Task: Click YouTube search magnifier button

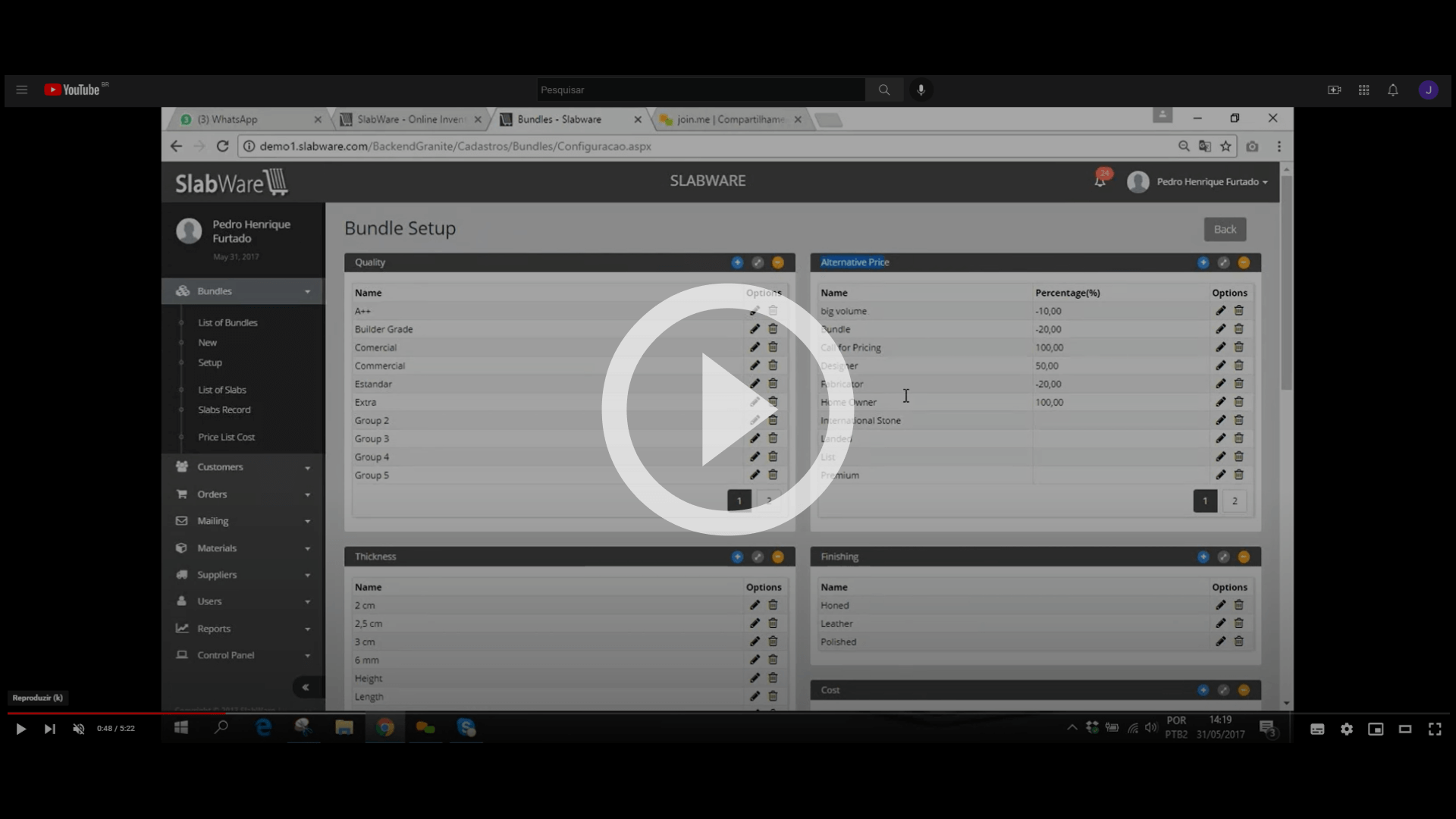Action: (x=884, y=89)
